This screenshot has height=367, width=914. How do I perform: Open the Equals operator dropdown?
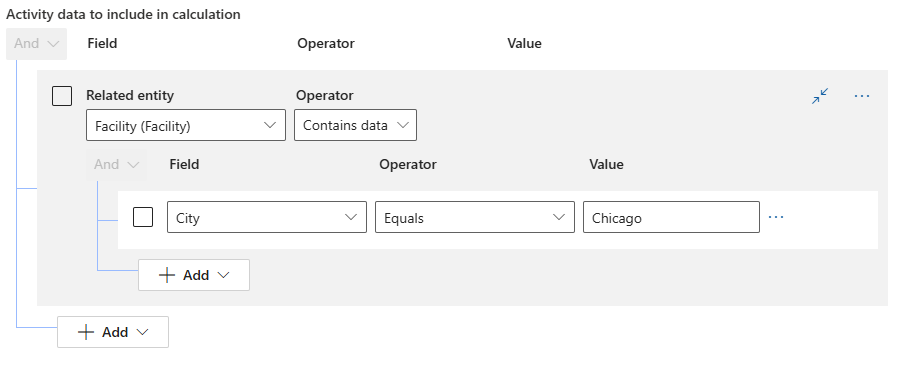(x=474, y=217)
